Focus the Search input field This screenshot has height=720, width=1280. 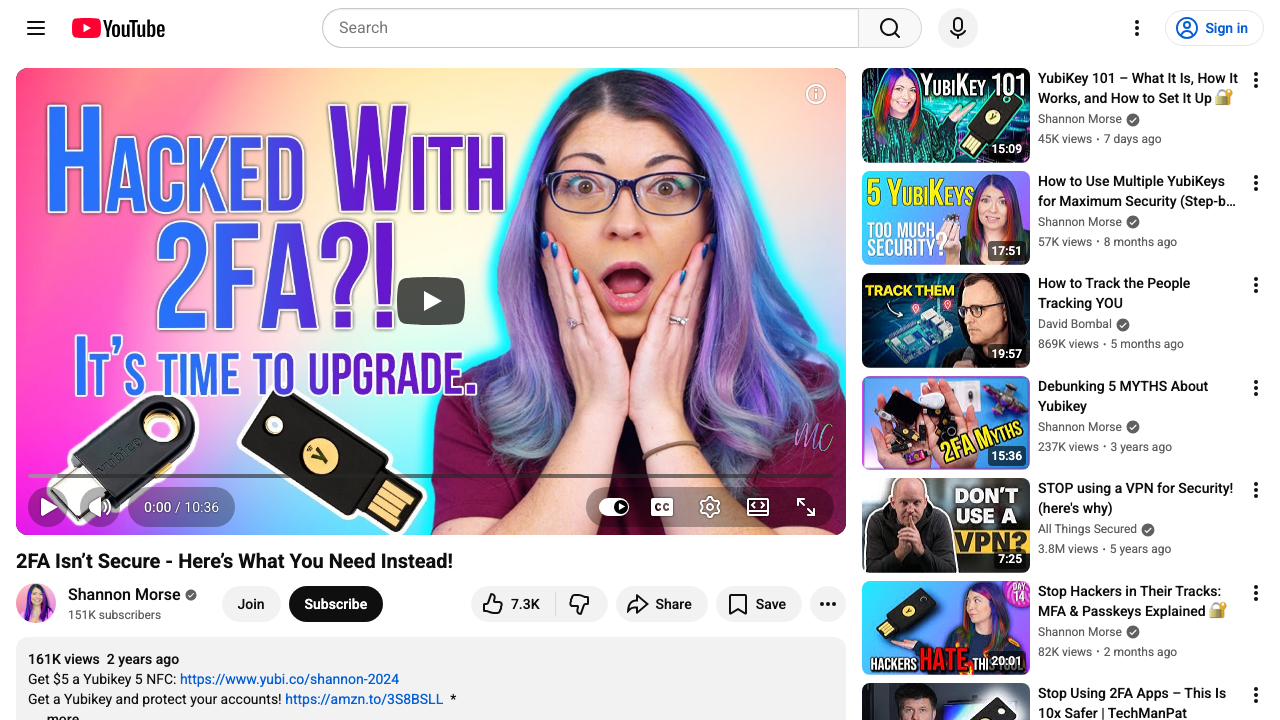(x=590, y=28)
